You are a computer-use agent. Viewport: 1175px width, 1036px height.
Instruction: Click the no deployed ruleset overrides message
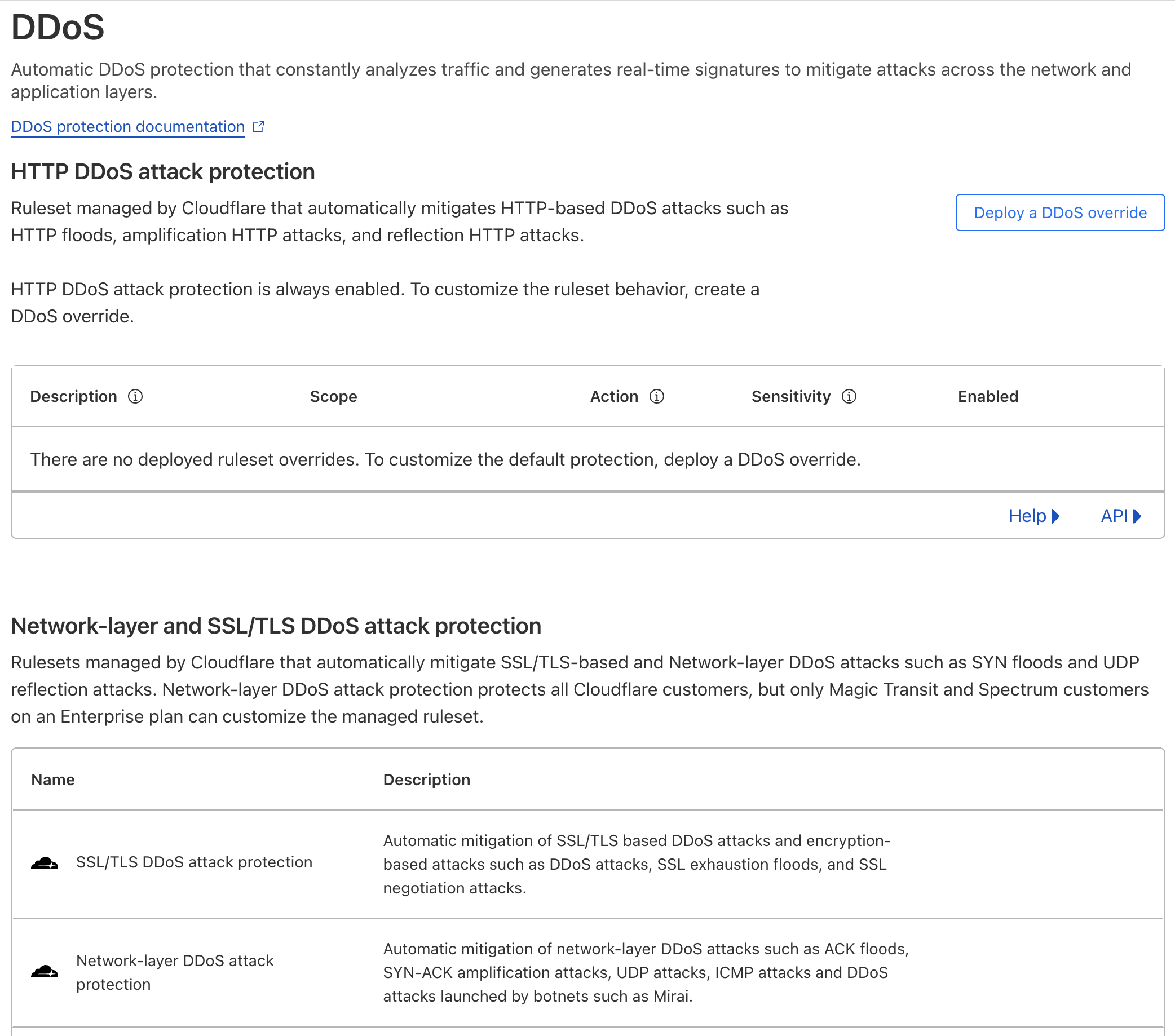[x=445, y=460]
